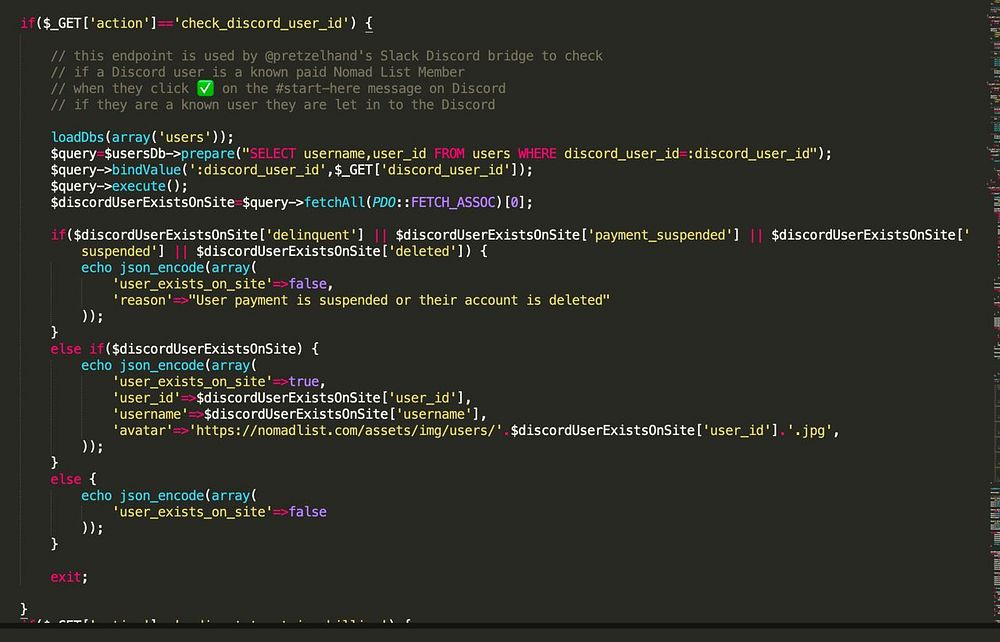Image resolution: width=1000 pixels, height=642 pixels.
Task: Click the bindValue method name
Action: tap(146, 170)
